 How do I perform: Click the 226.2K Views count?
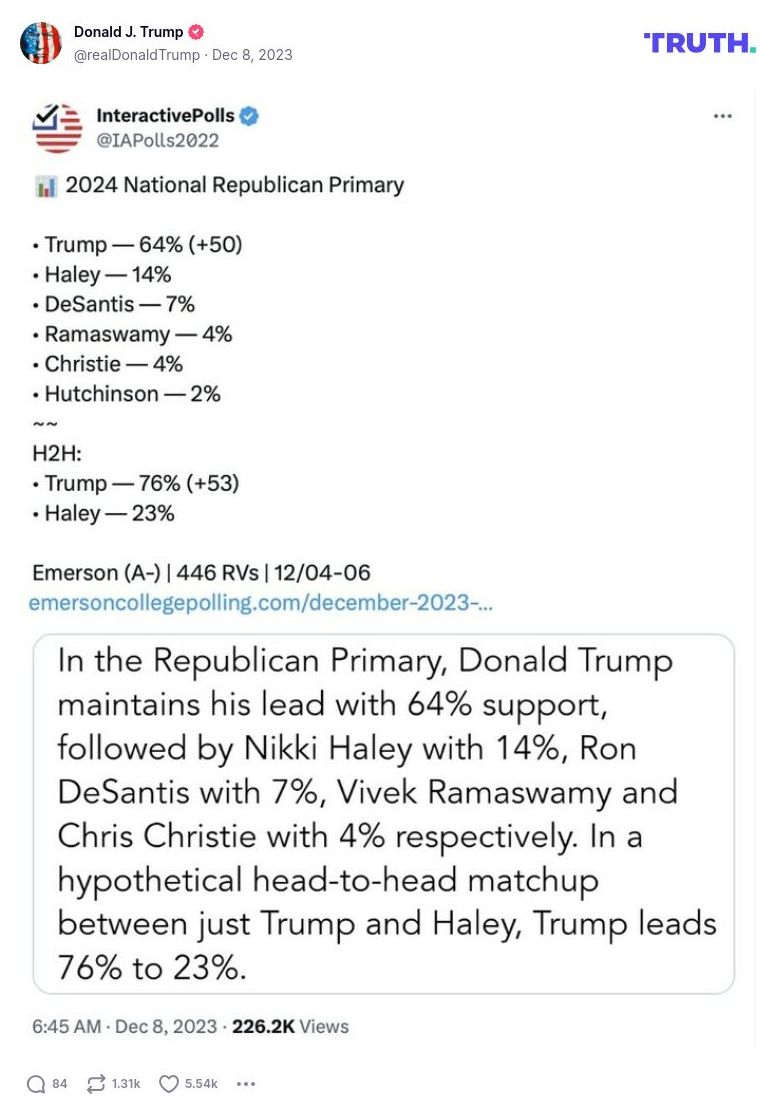tap(290, 1026)
